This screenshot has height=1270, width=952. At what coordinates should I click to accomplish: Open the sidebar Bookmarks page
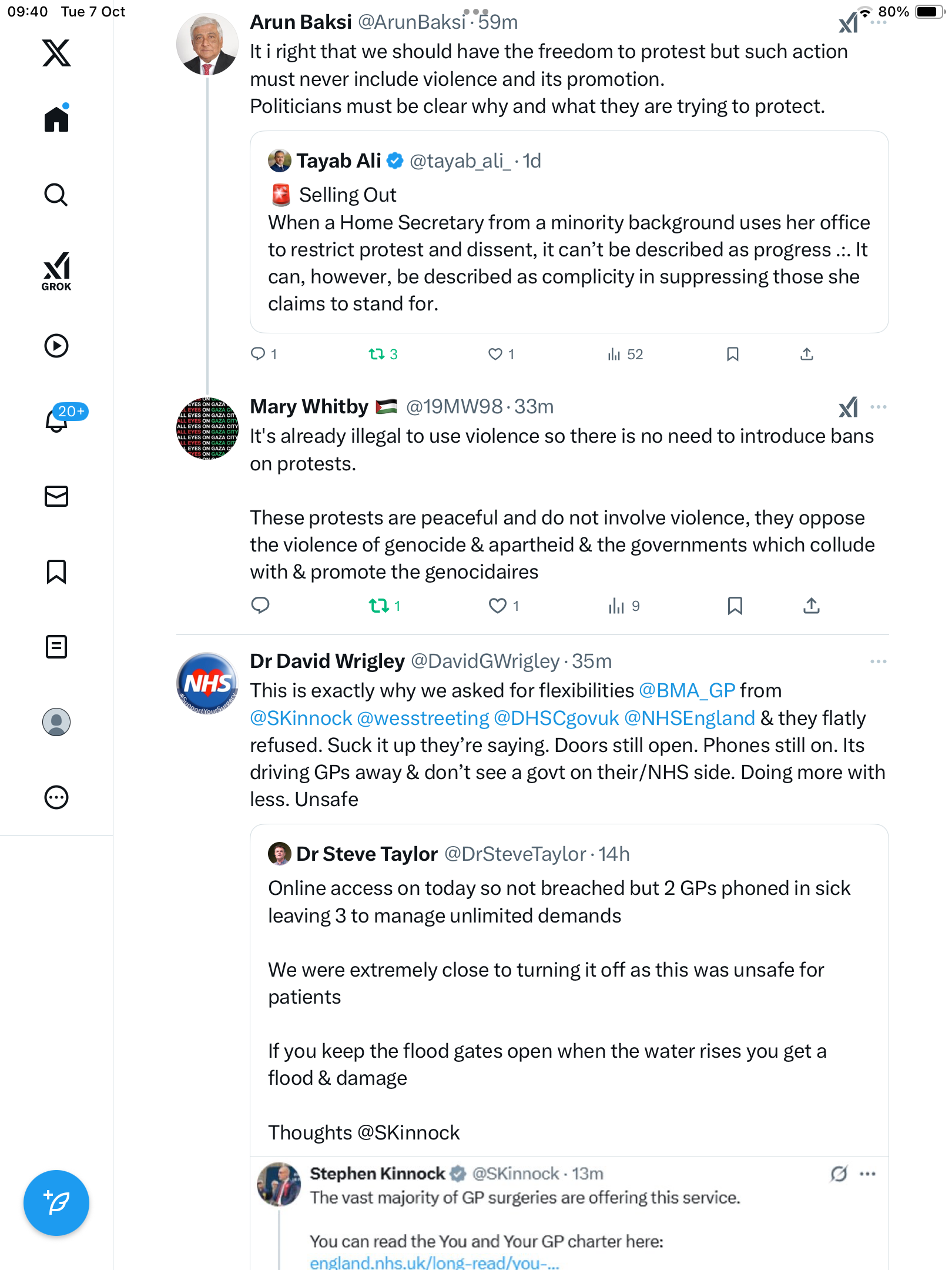[x=56, y=571]
